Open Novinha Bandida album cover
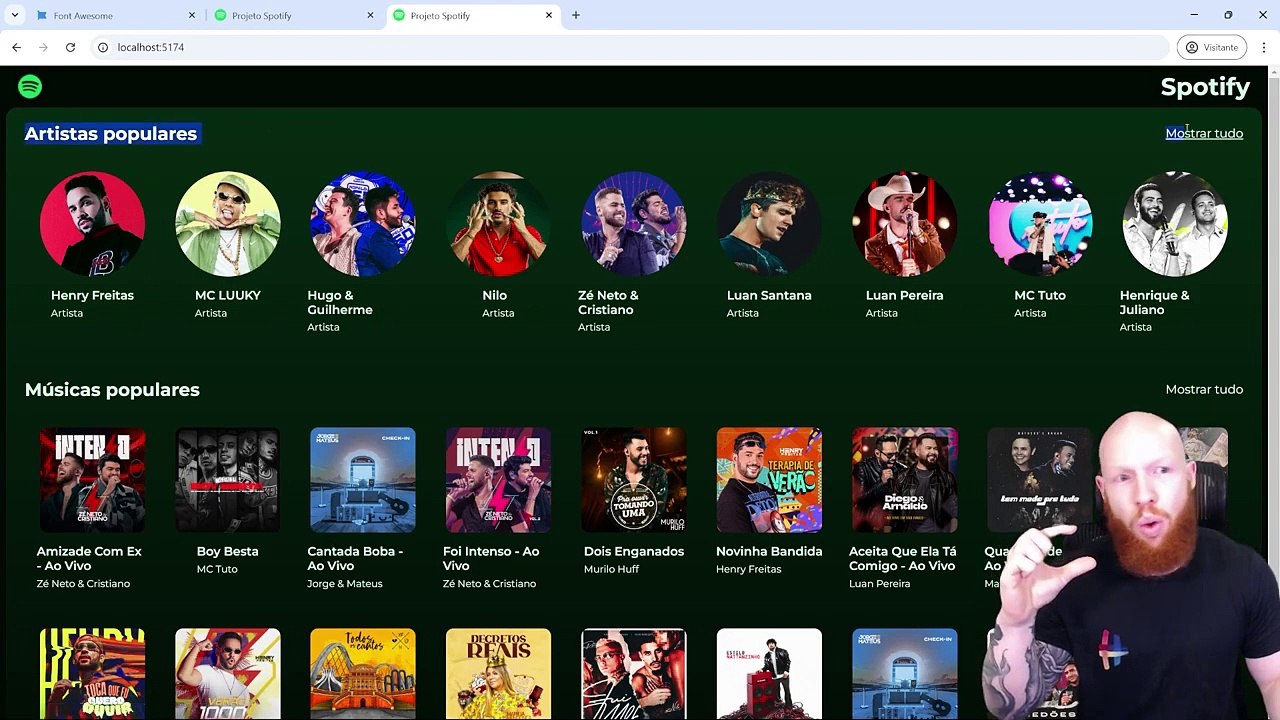This screenshot has height=720, width=1280. click(x=769, y=480)
